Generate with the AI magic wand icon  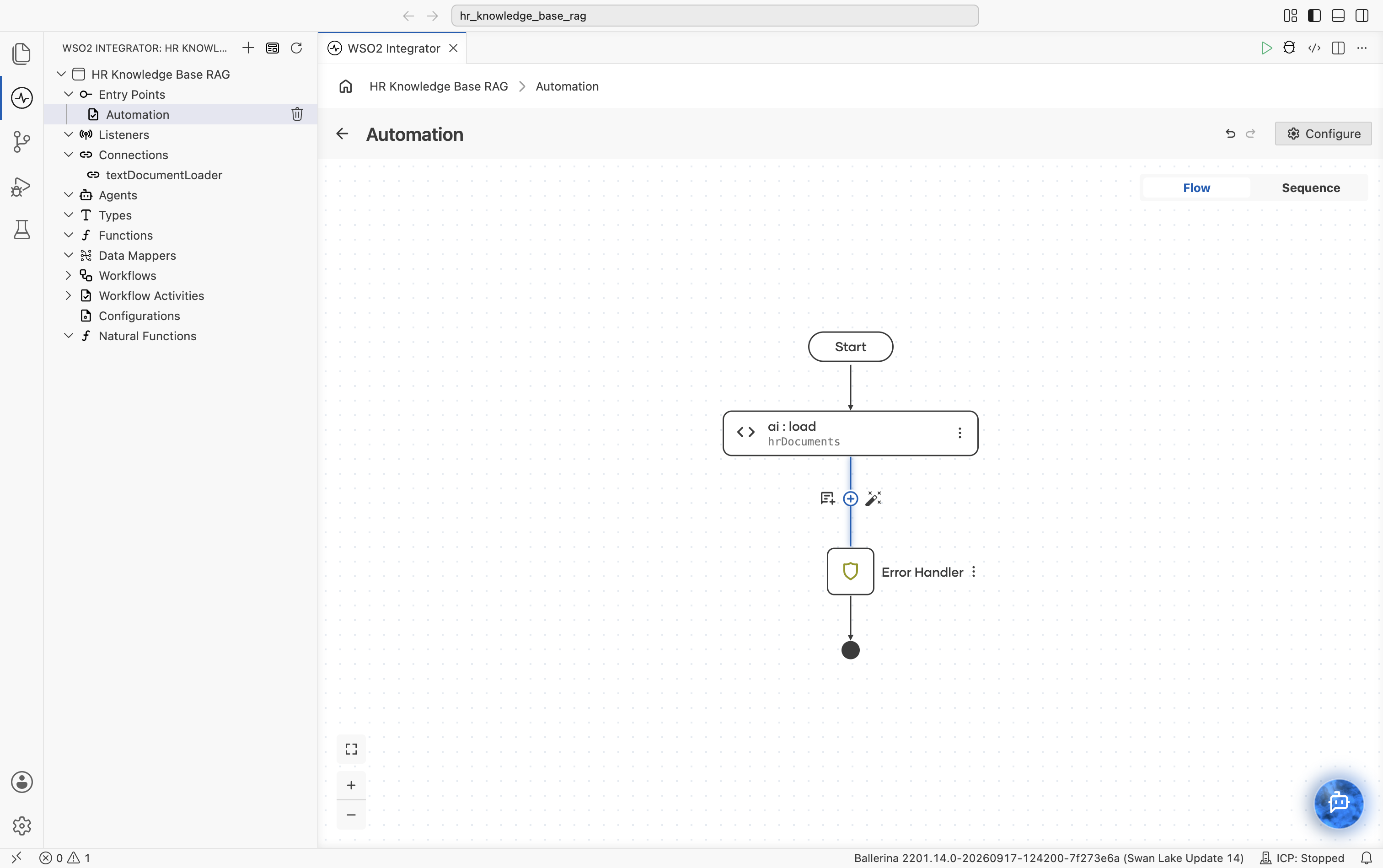point(873,498)
